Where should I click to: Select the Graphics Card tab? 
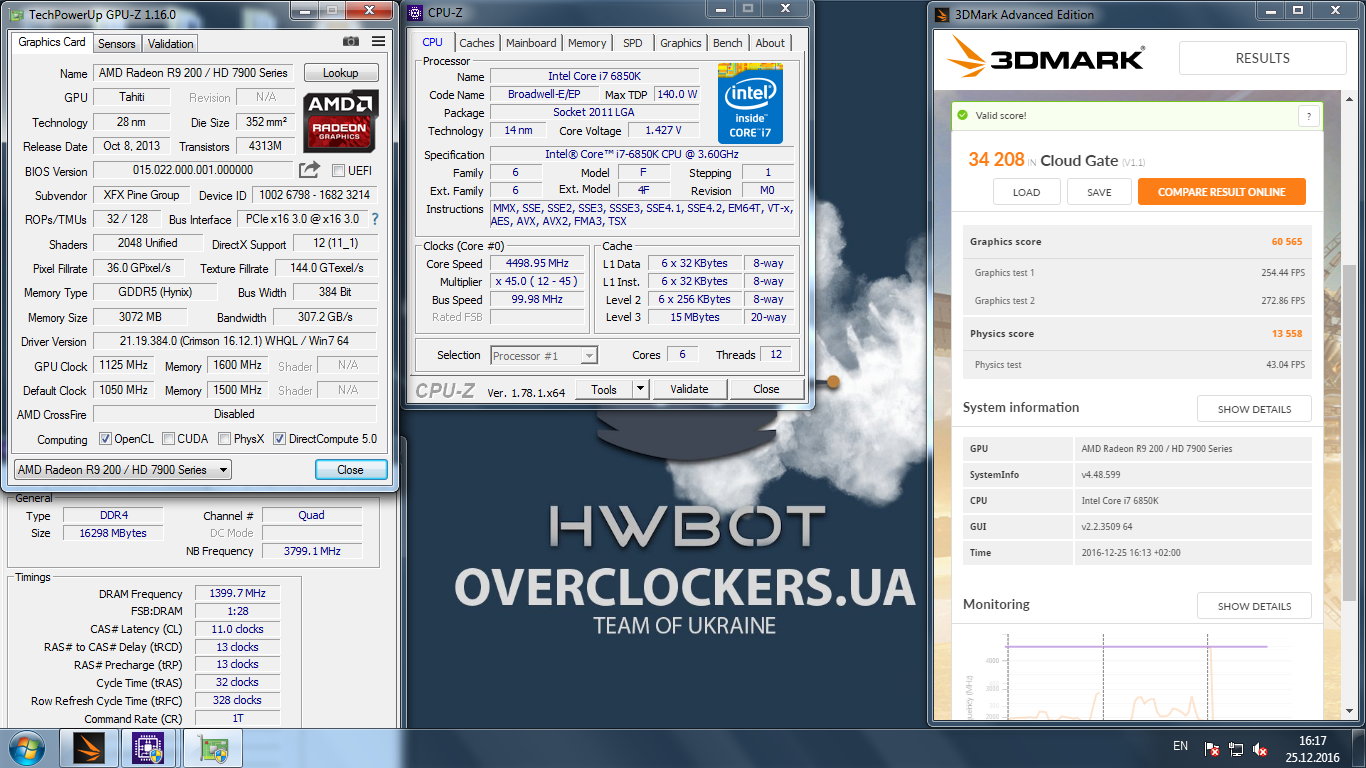coord(52,42)
